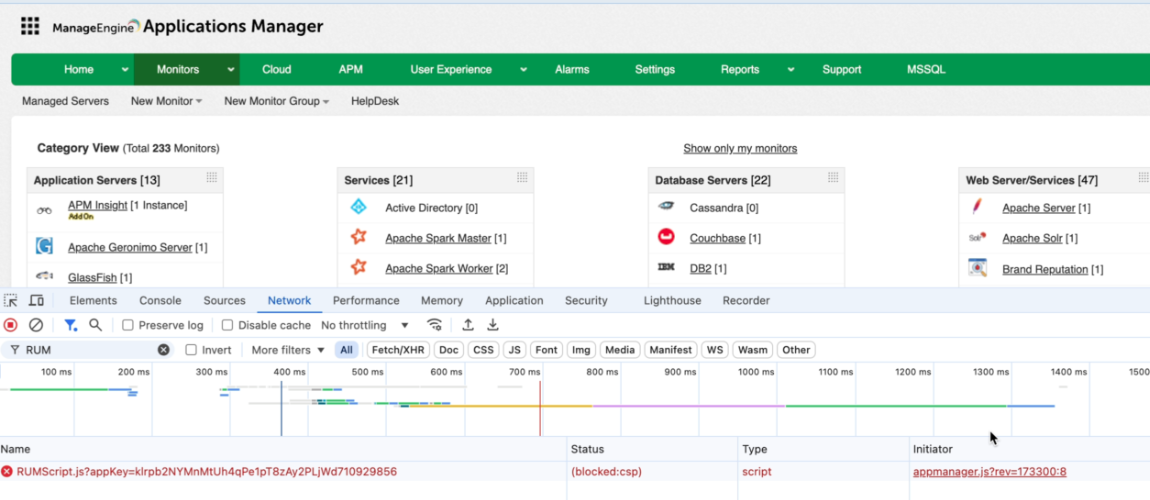Image resolution: width=1150 pixels, height=500 pixels.
Task: Click the Export HAR download icon
Action: [x=493, y=325]
